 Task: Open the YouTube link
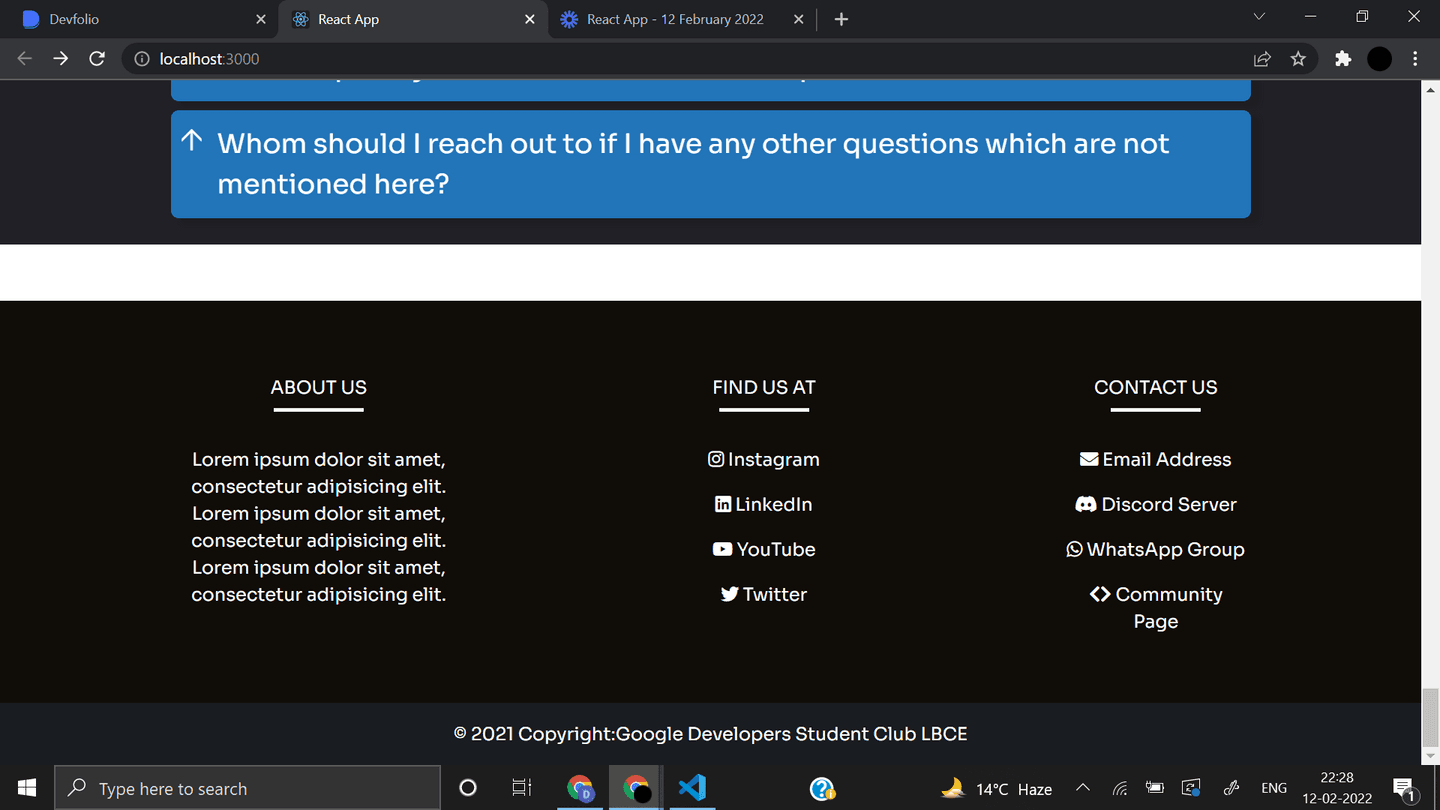point(764,549)
